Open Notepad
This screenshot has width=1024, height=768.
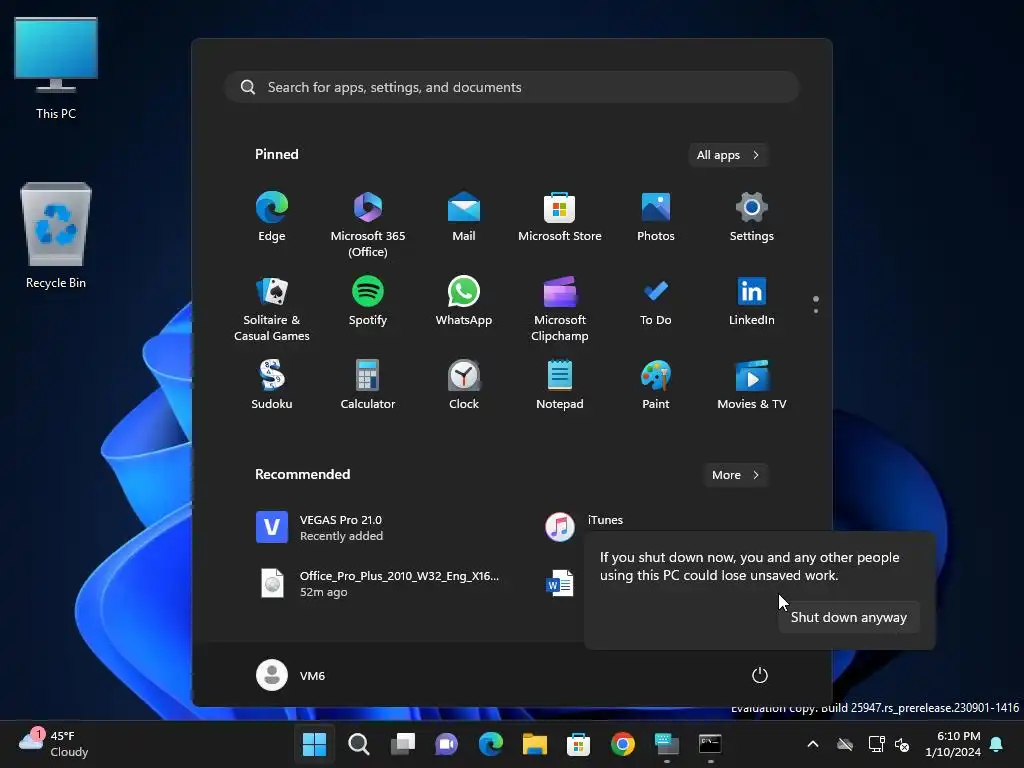pos(560,385)
